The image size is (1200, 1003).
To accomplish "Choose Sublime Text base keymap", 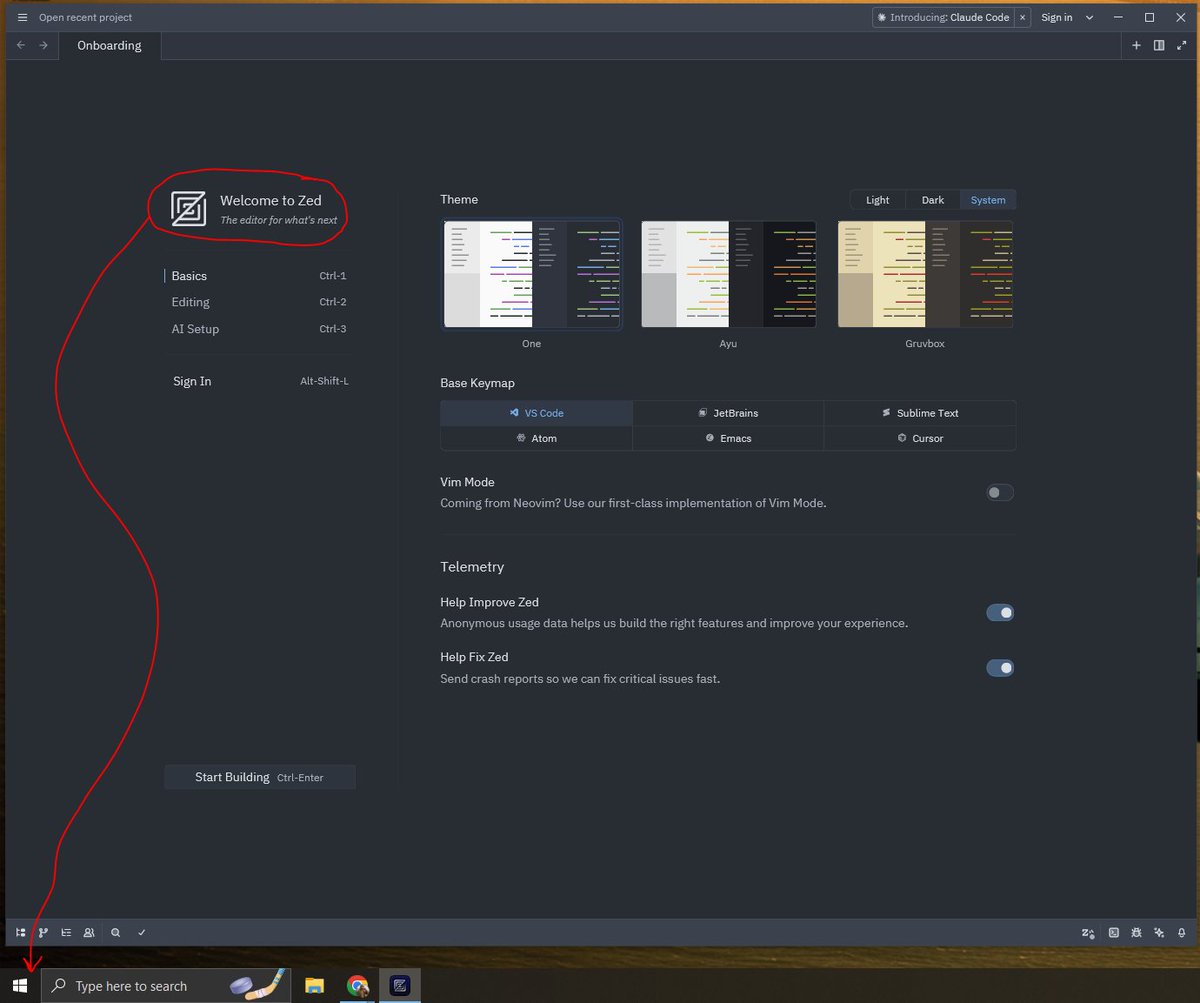I will pos(920,413).
